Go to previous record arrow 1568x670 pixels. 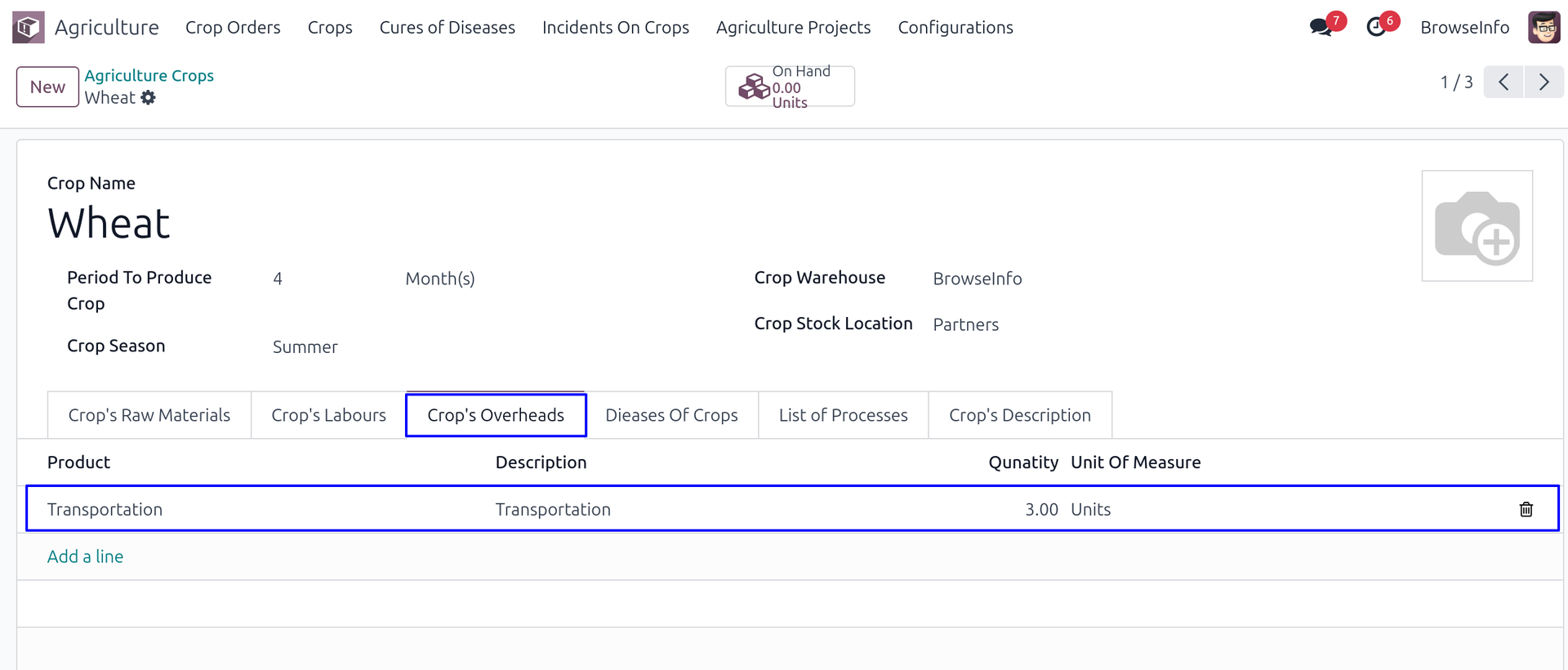pos(1503,83)
